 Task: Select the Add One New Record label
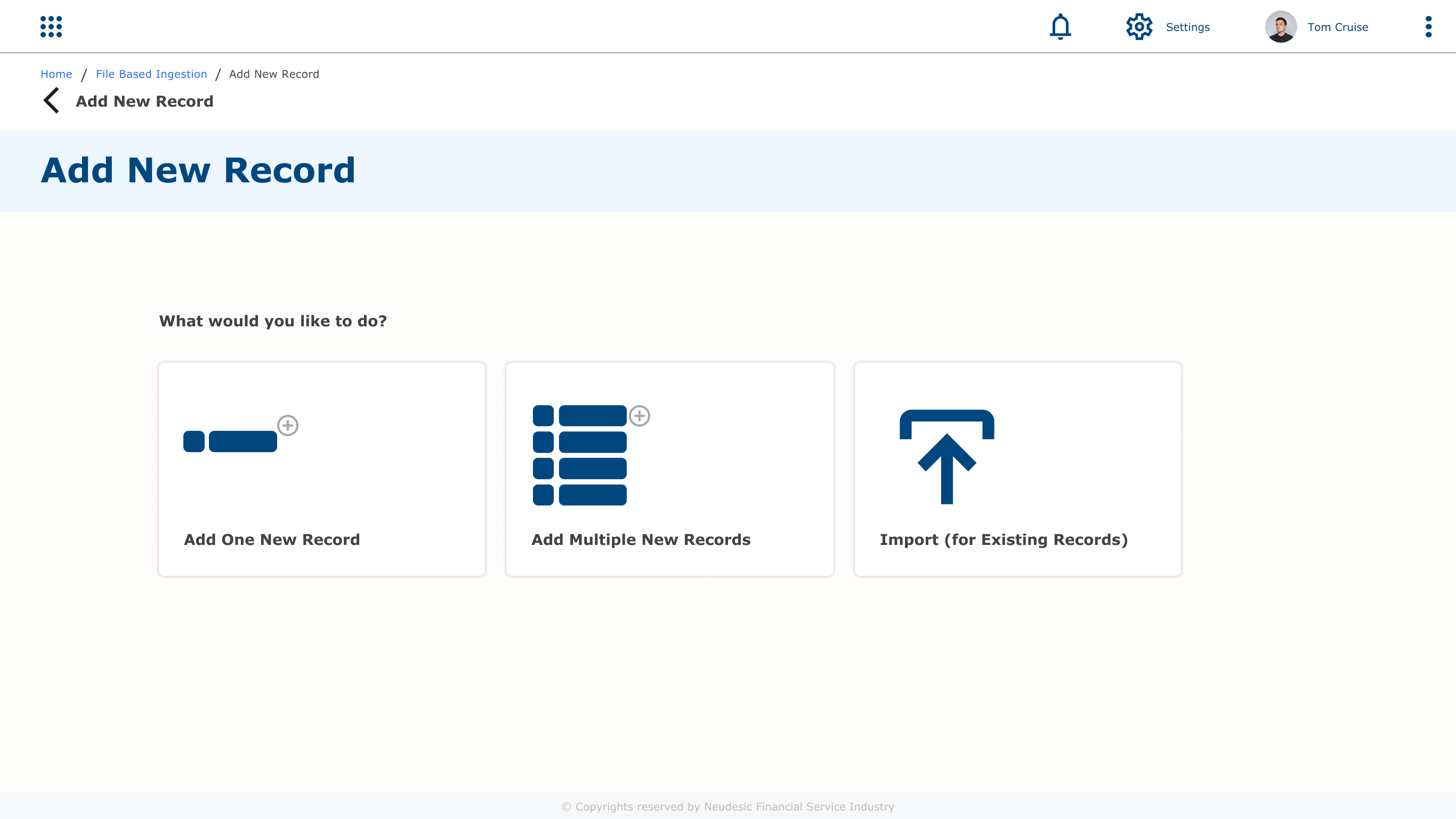(x=272, y=540)
